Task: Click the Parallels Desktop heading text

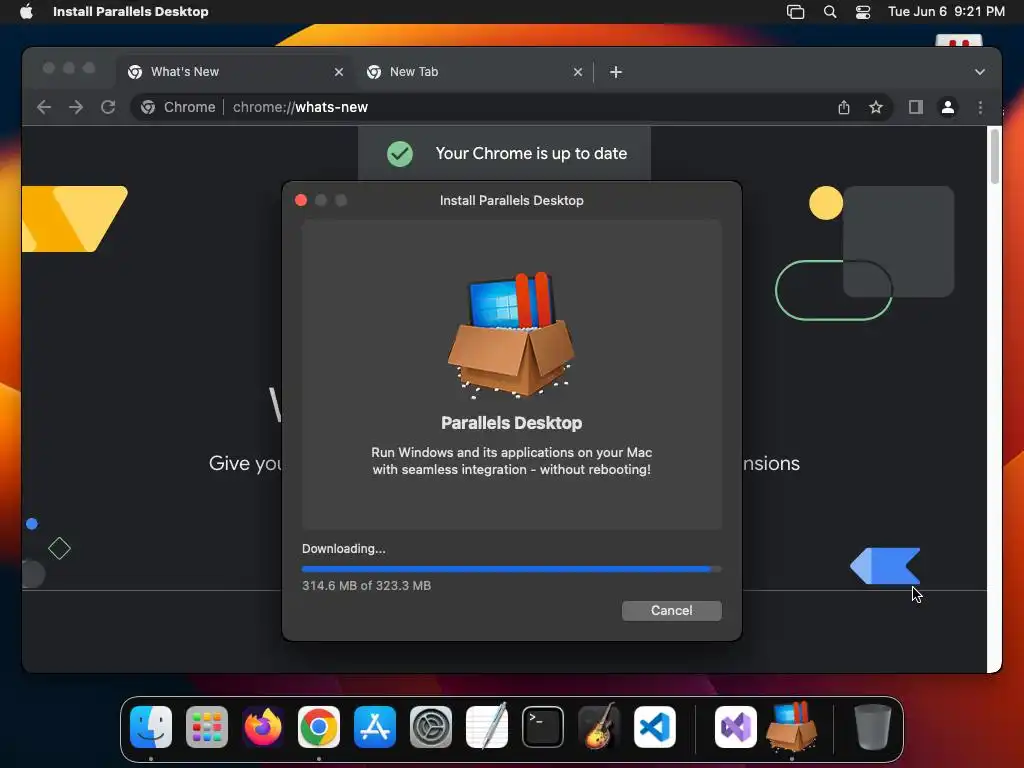Action: 511,423
